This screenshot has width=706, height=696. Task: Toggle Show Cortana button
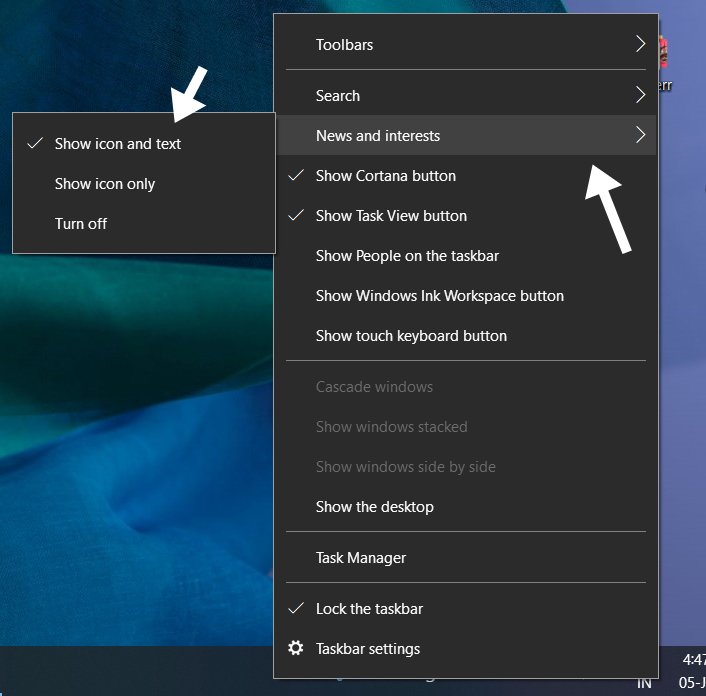coord(466,176)
